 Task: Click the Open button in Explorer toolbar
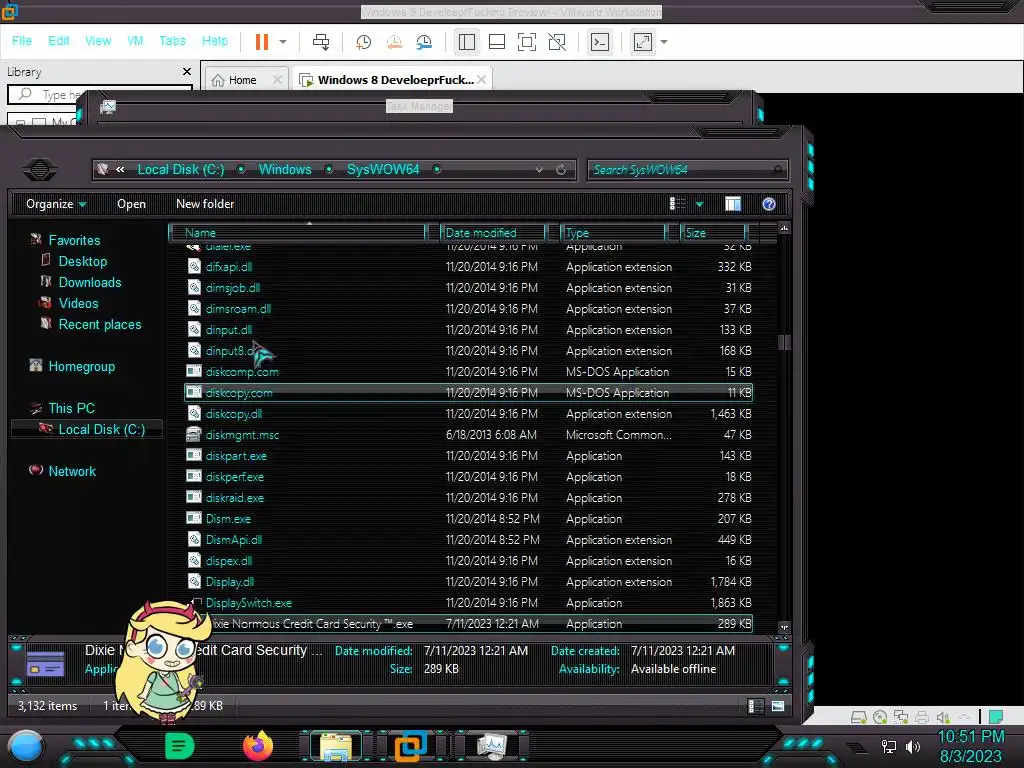click(x=131, y=204)
